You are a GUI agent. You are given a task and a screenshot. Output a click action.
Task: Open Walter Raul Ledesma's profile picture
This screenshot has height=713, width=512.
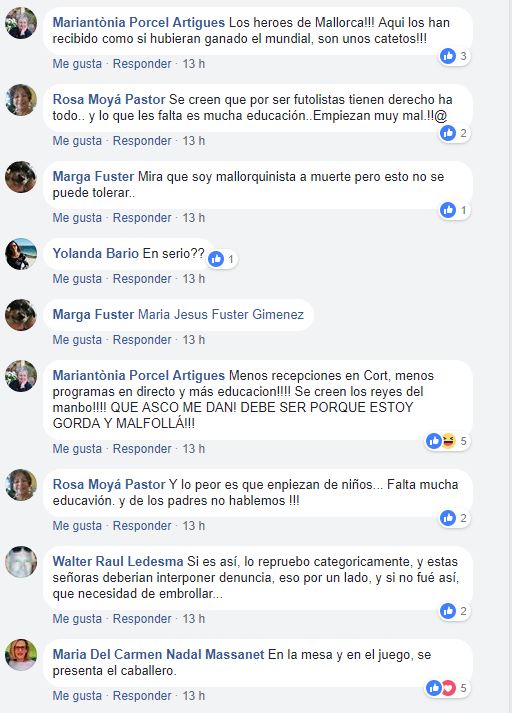pyautogui.click(x=21, y=562)
